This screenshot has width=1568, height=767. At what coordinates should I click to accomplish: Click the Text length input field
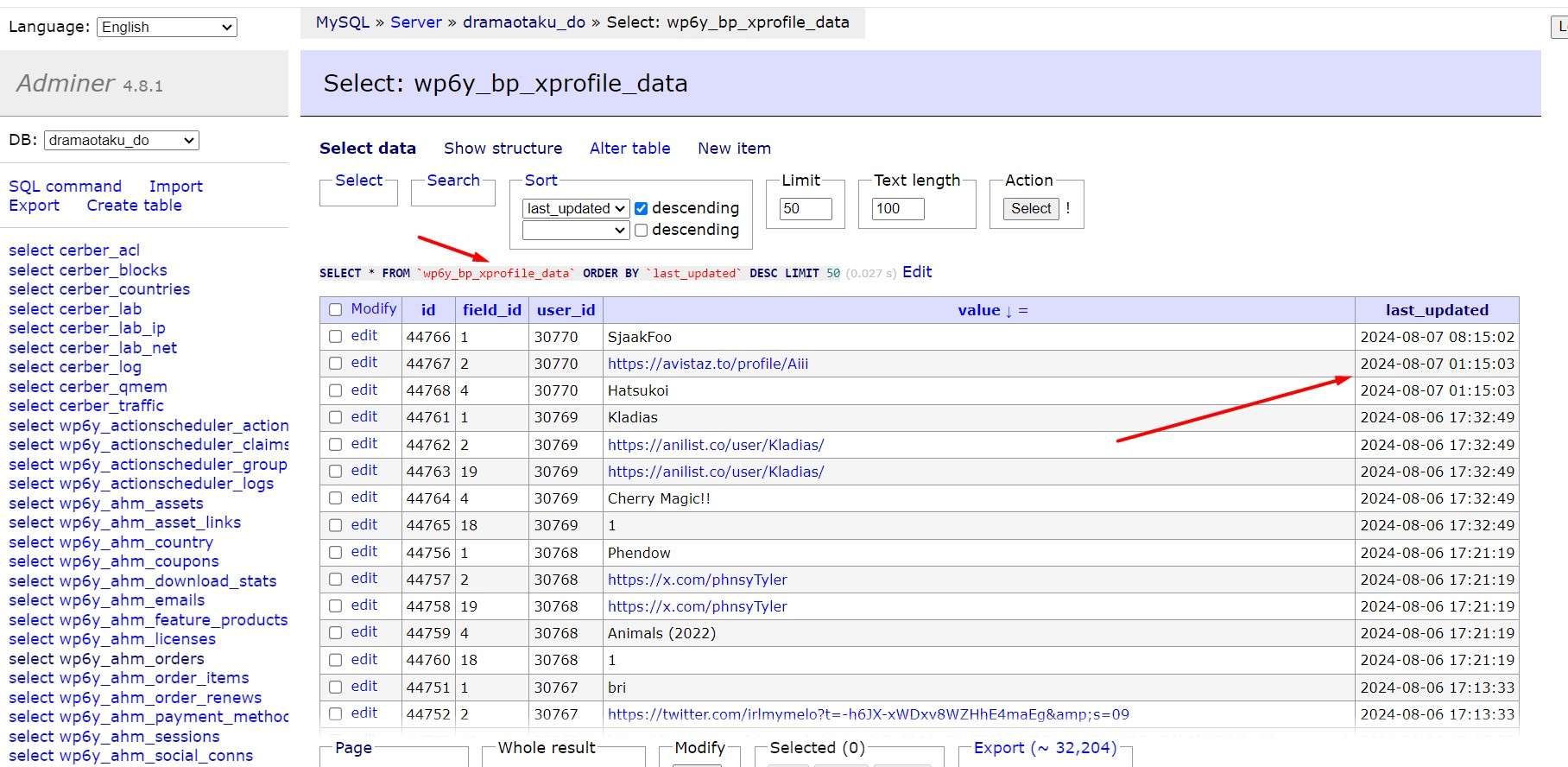coord(898,208)
